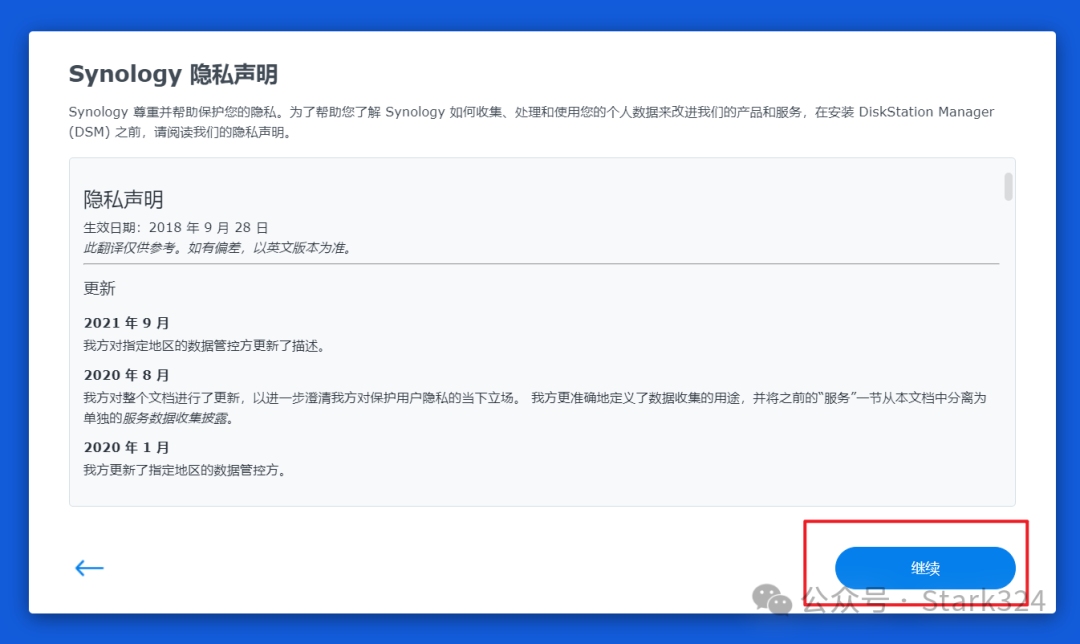Click the 更新 section heading
The width and height of the screenshot is (1080, 644).
tap(97, 288)
